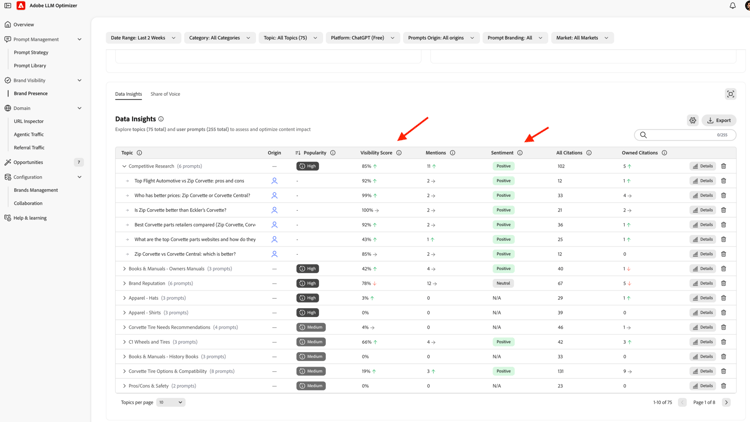Open Overview in the sidebar
The width and height of the screenshot is (750, 422).
(x=23, y=24)
